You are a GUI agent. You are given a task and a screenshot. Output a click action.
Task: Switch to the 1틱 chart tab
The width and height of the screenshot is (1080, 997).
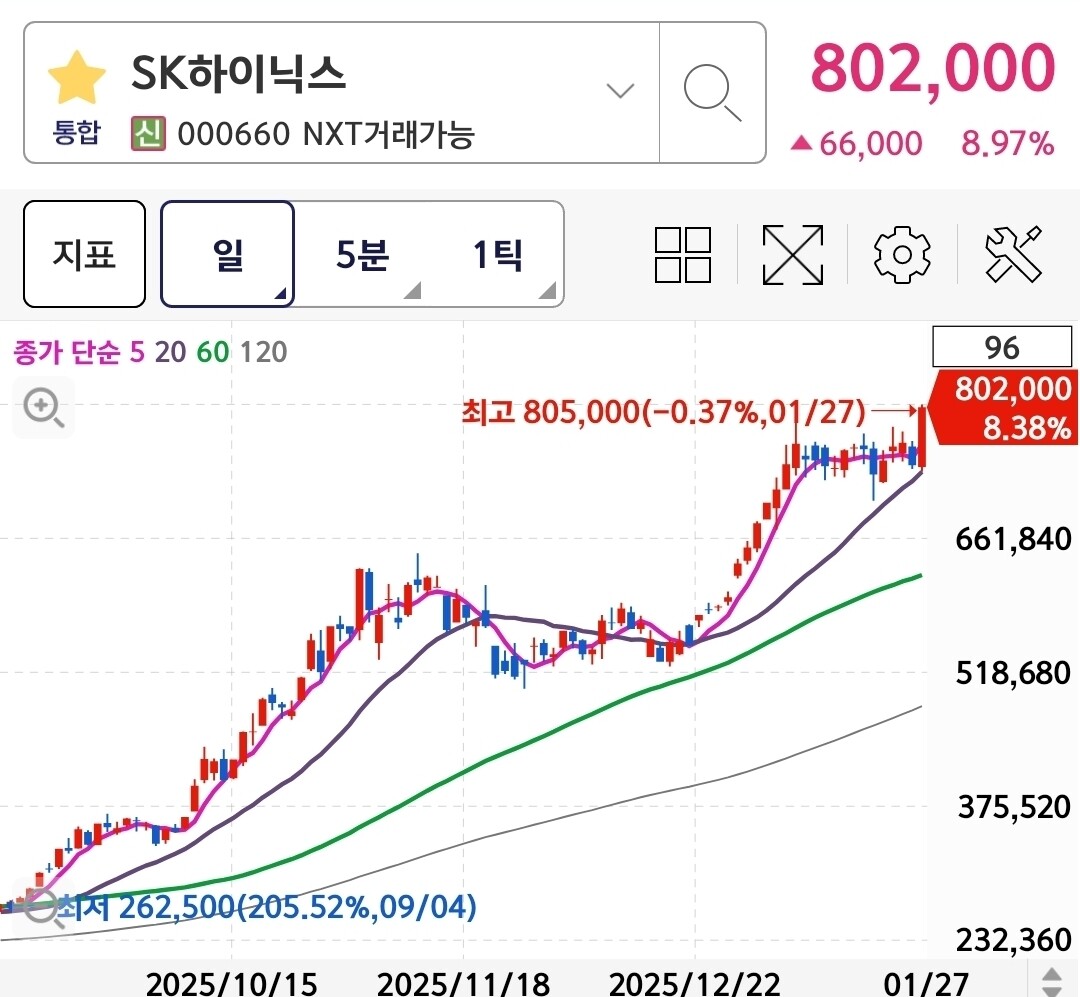tap(497, 254)
